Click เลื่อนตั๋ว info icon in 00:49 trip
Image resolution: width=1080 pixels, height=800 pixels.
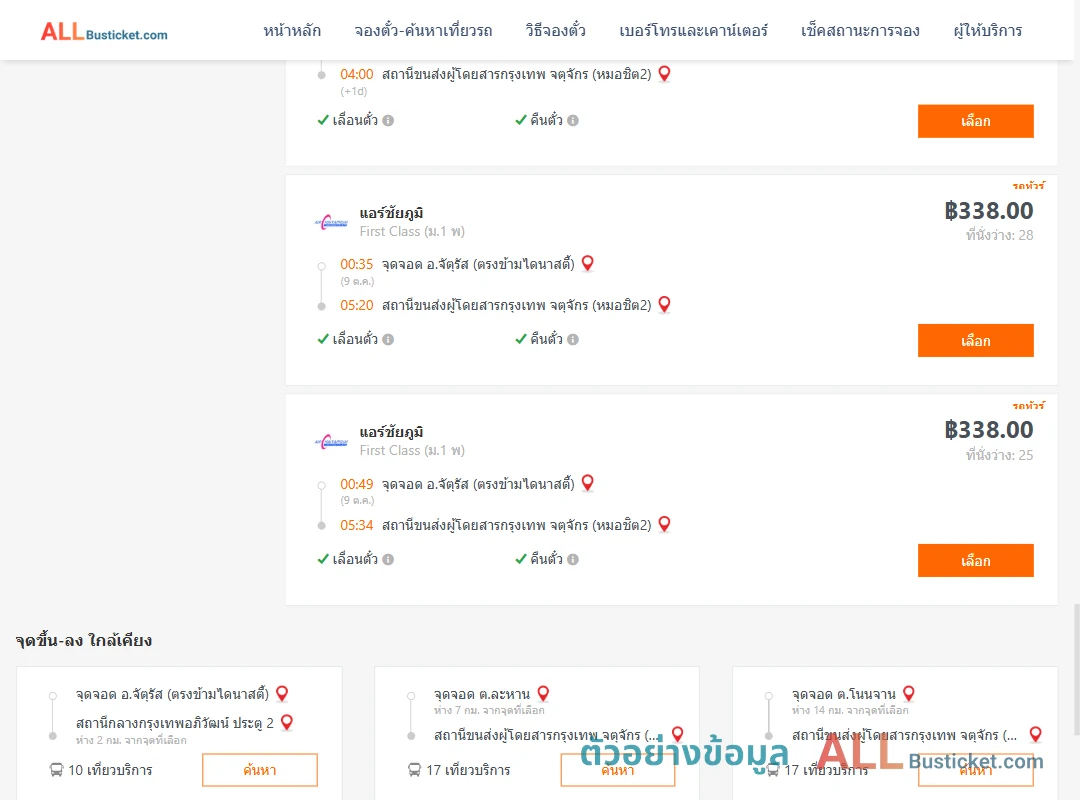coord(388,560)
